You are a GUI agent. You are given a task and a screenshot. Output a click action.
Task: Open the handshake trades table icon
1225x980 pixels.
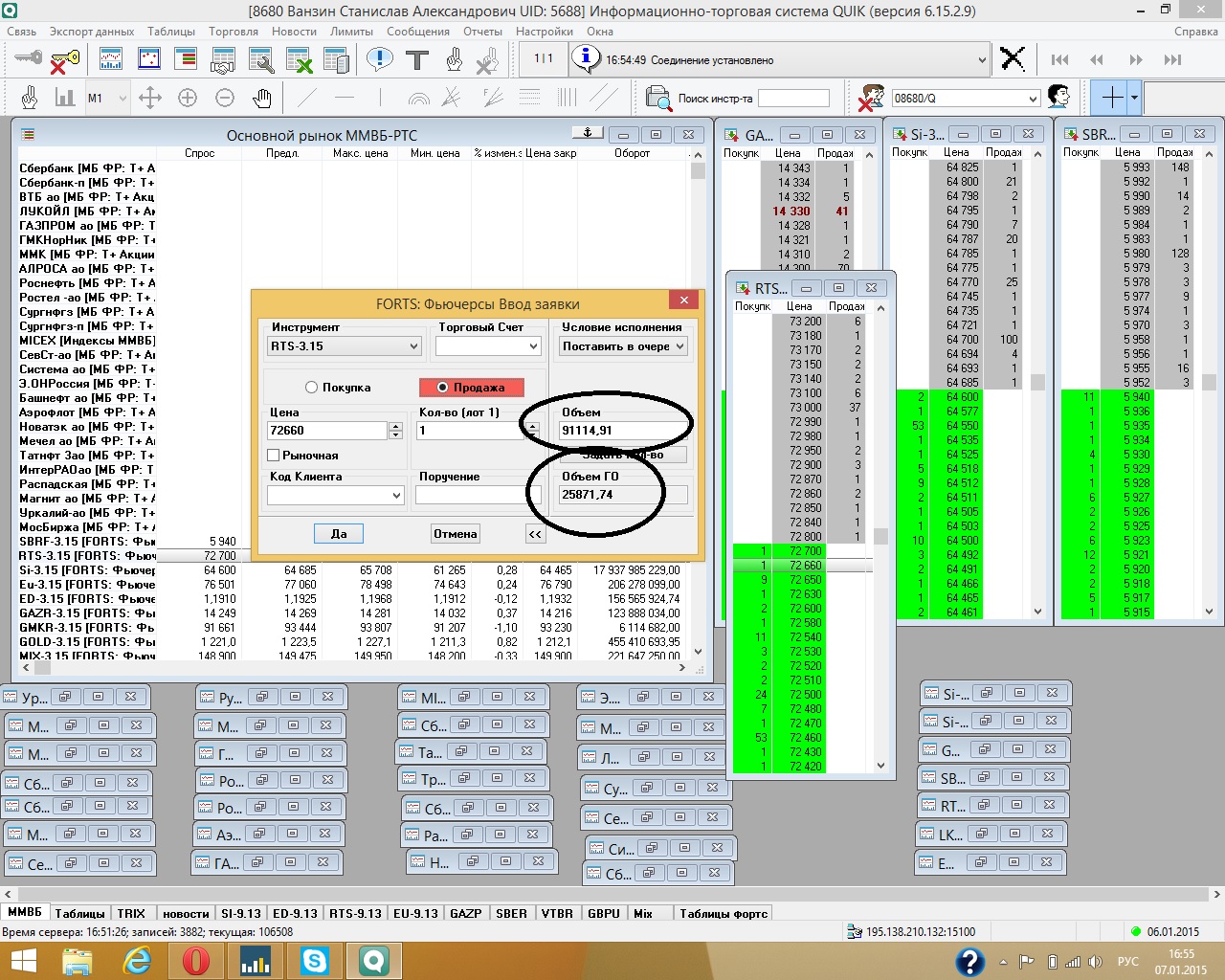point(223,60)
